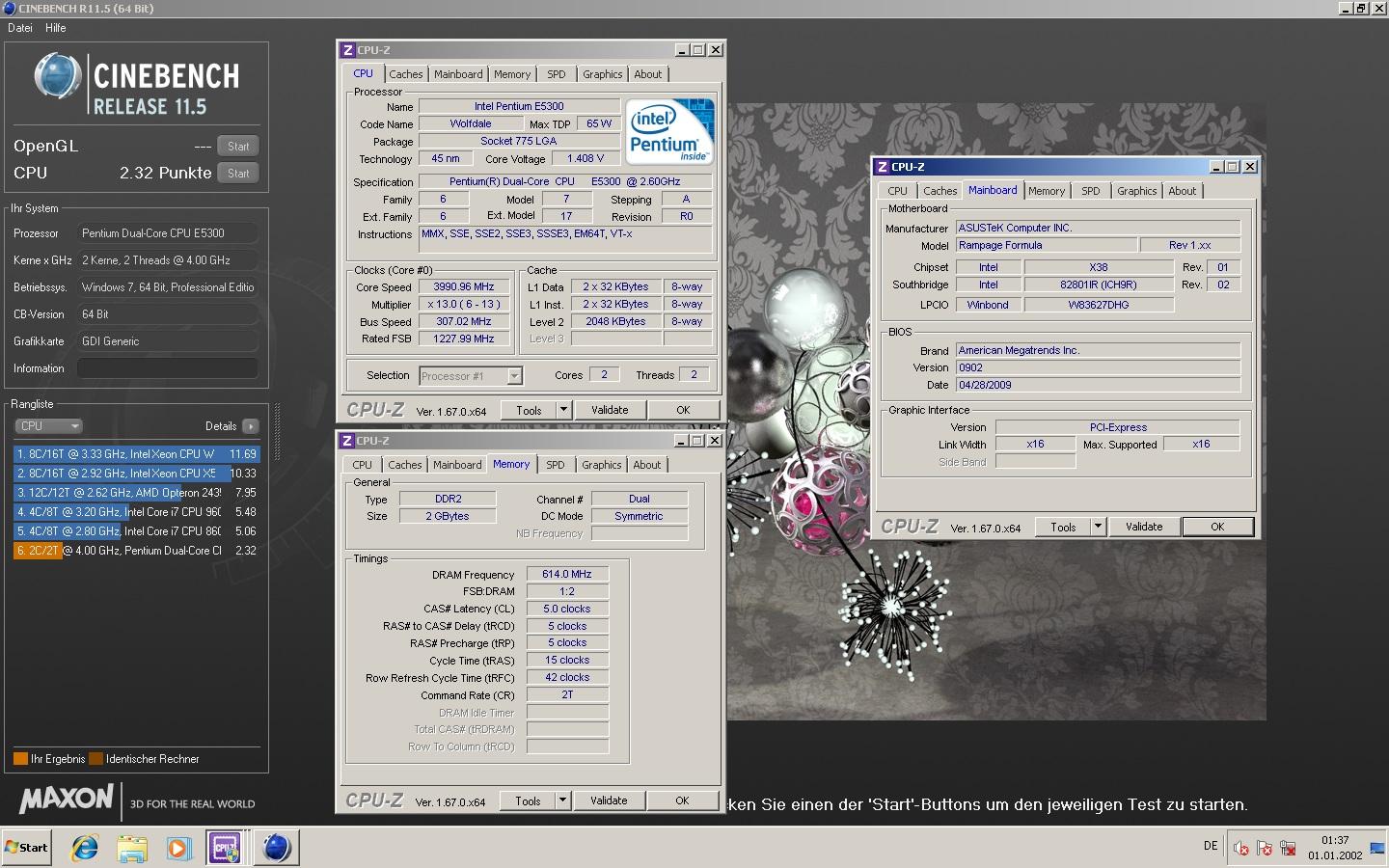Click Validate in Mainboard window
The width and height of the screenshot is (1389, 868).
click(x=1144, y=528)
